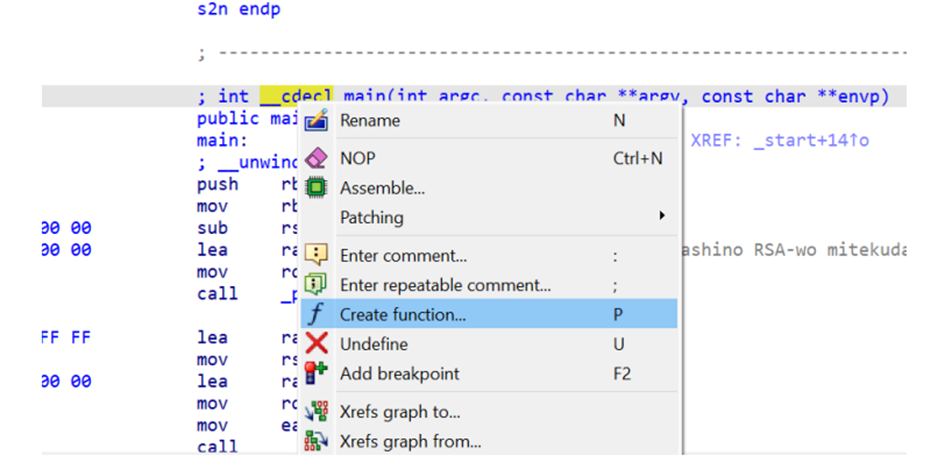Image resolution: width=945 pixels, height=470 pixels.
Task: Click the sub instruction mnemonic
Action: point(212,228)
